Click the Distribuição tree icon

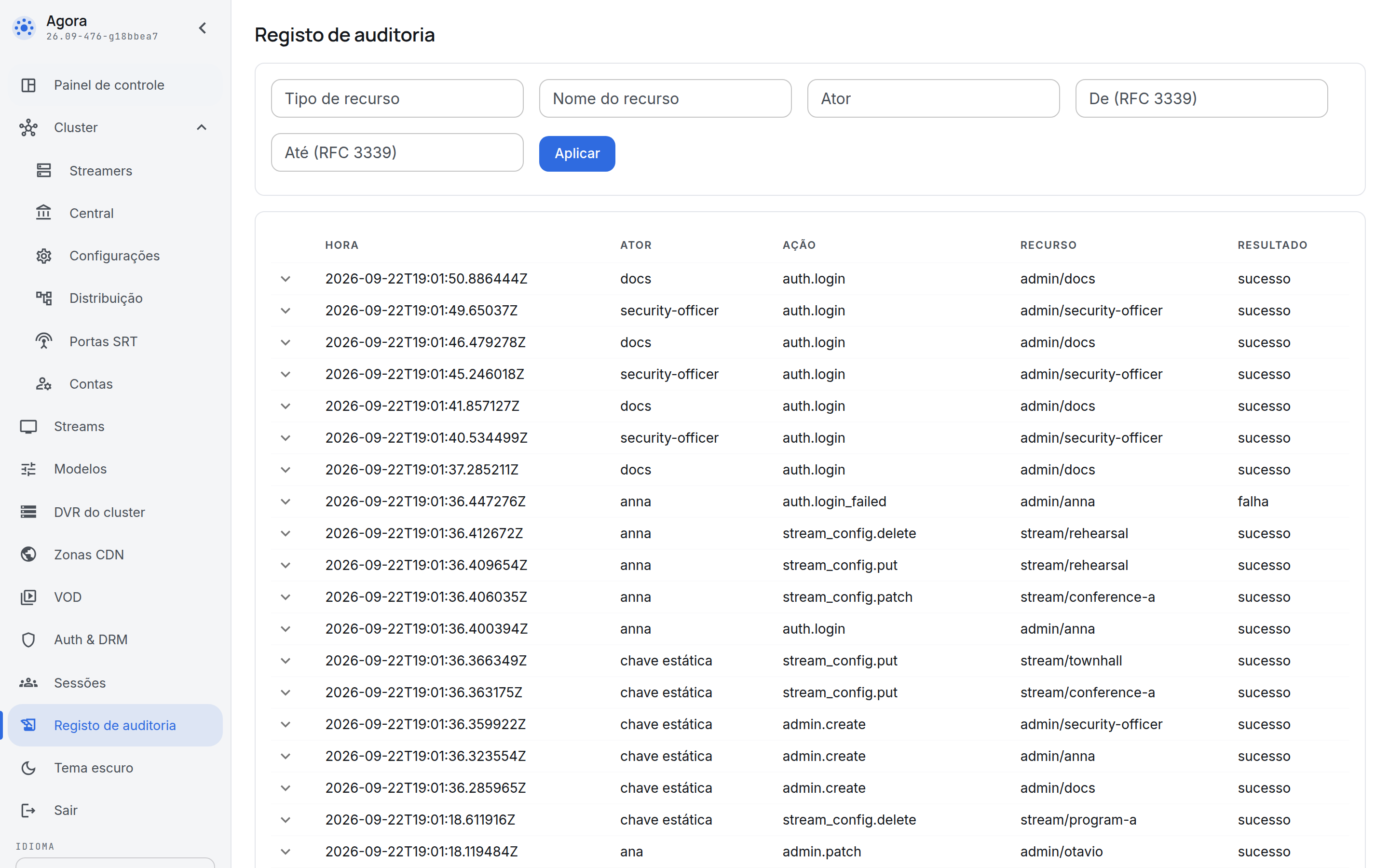(43, 298)
